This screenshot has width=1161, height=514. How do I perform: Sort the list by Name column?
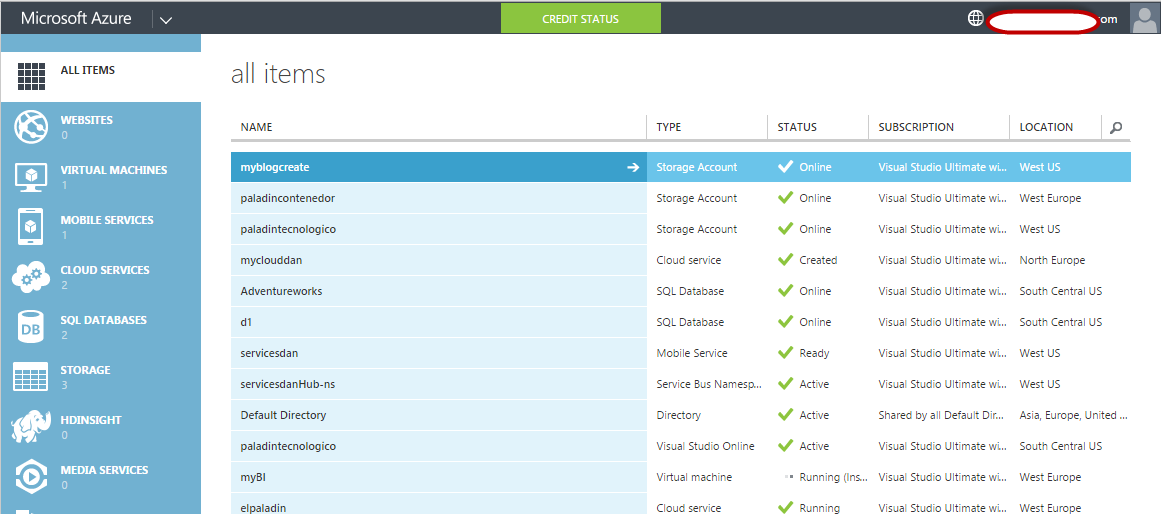tap(257, 127)
